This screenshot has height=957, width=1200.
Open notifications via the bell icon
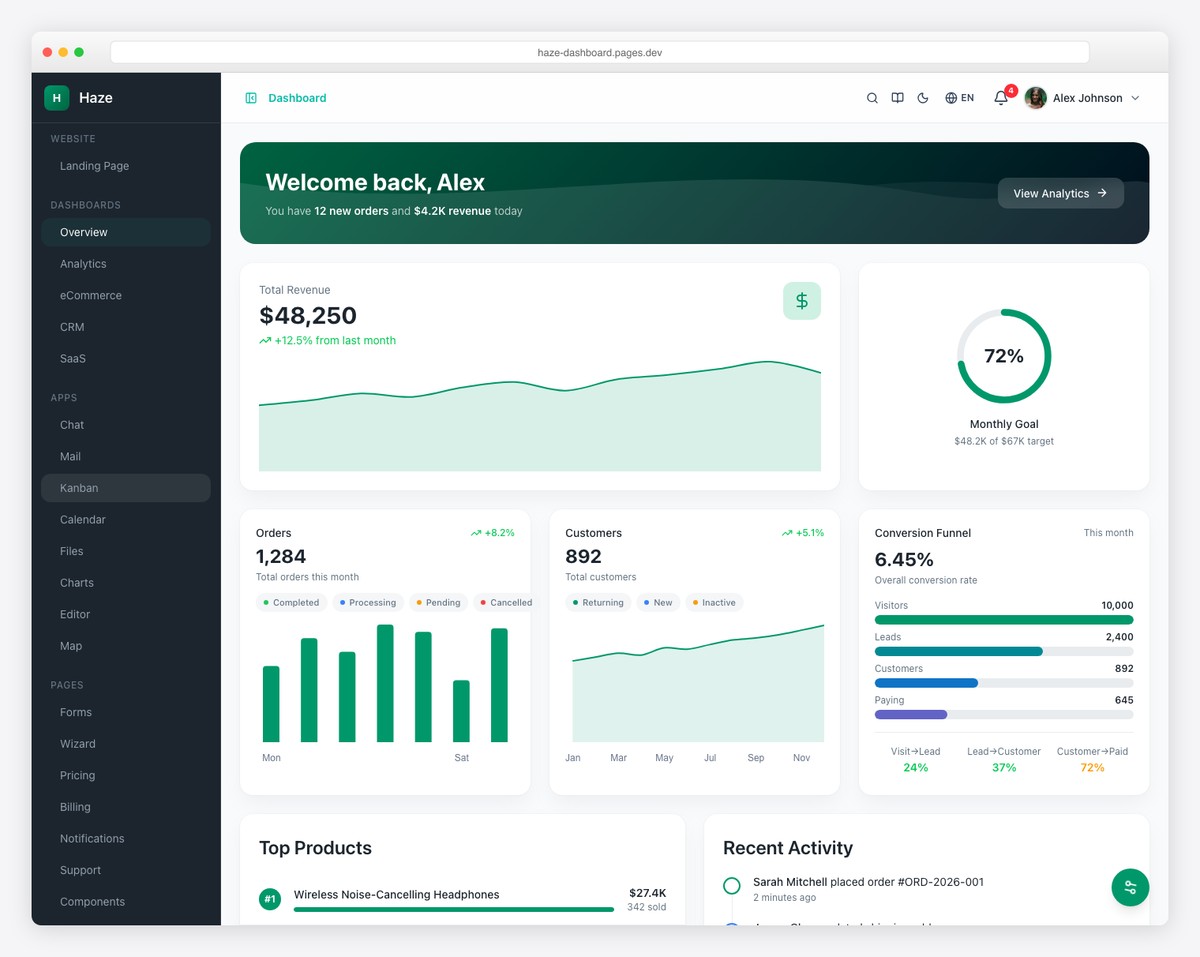1001,98
